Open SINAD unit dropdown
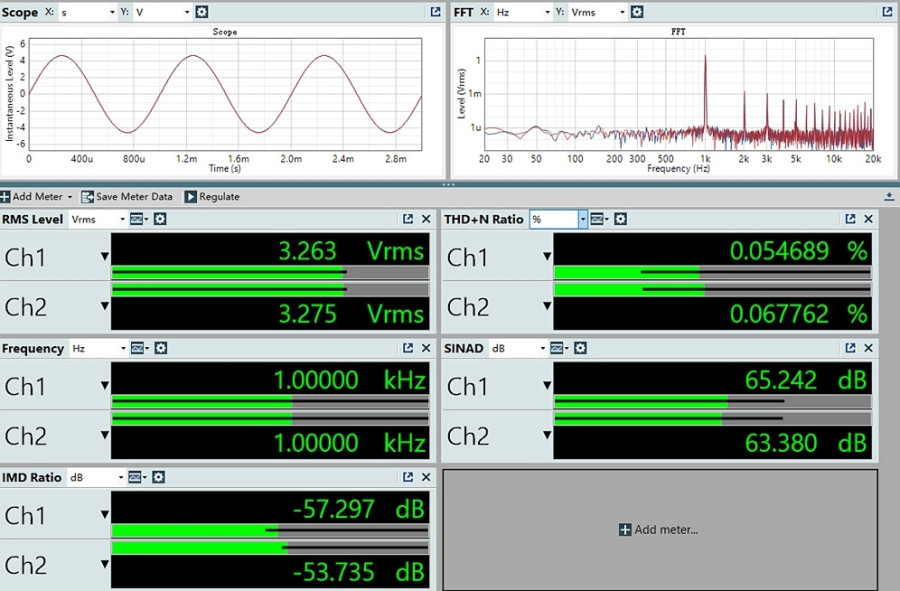Viewport: 900px width, 591px height. 517,348
